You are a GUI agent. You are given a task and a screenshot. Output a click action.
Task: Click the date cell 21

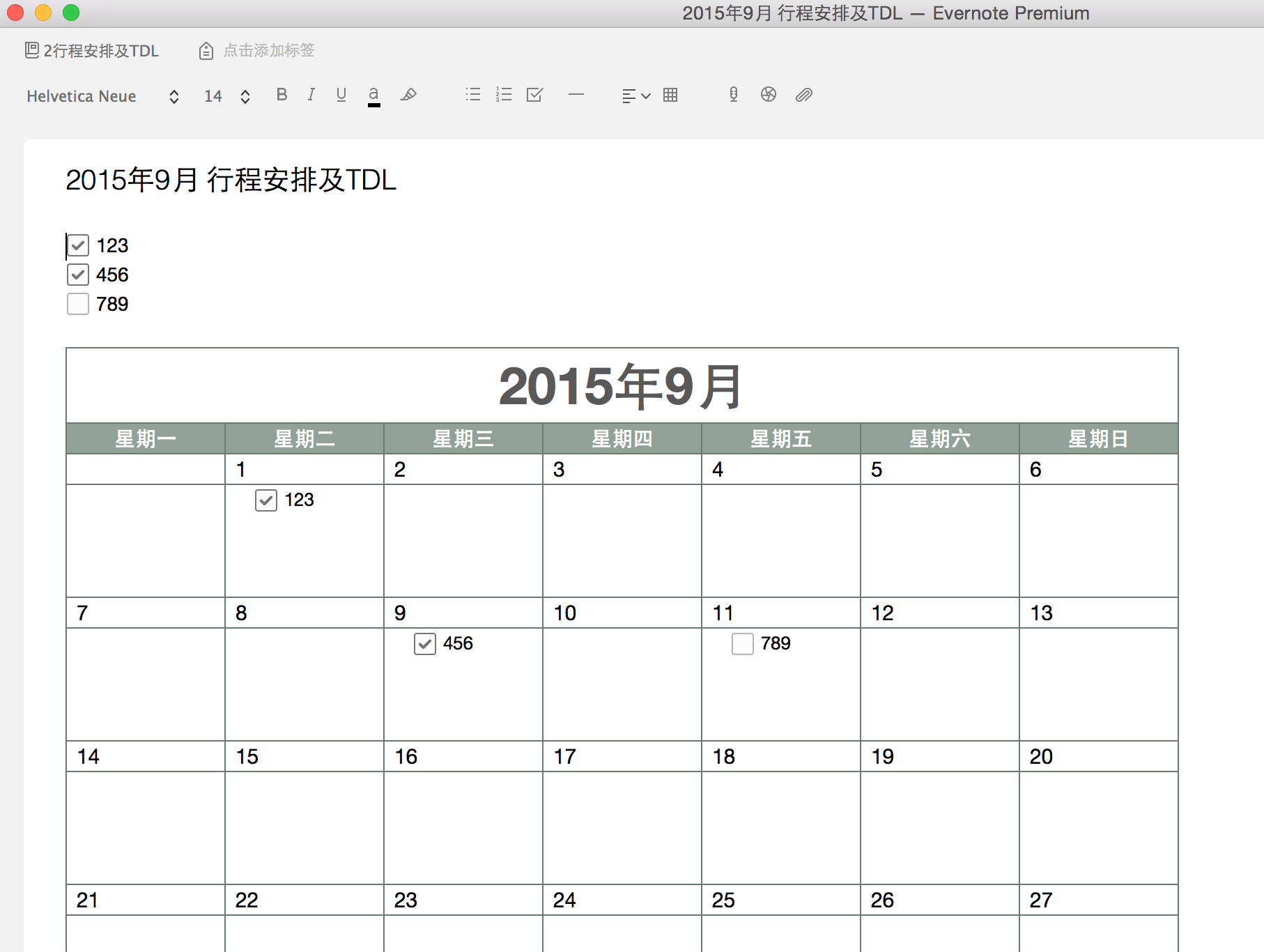[146, 900]
